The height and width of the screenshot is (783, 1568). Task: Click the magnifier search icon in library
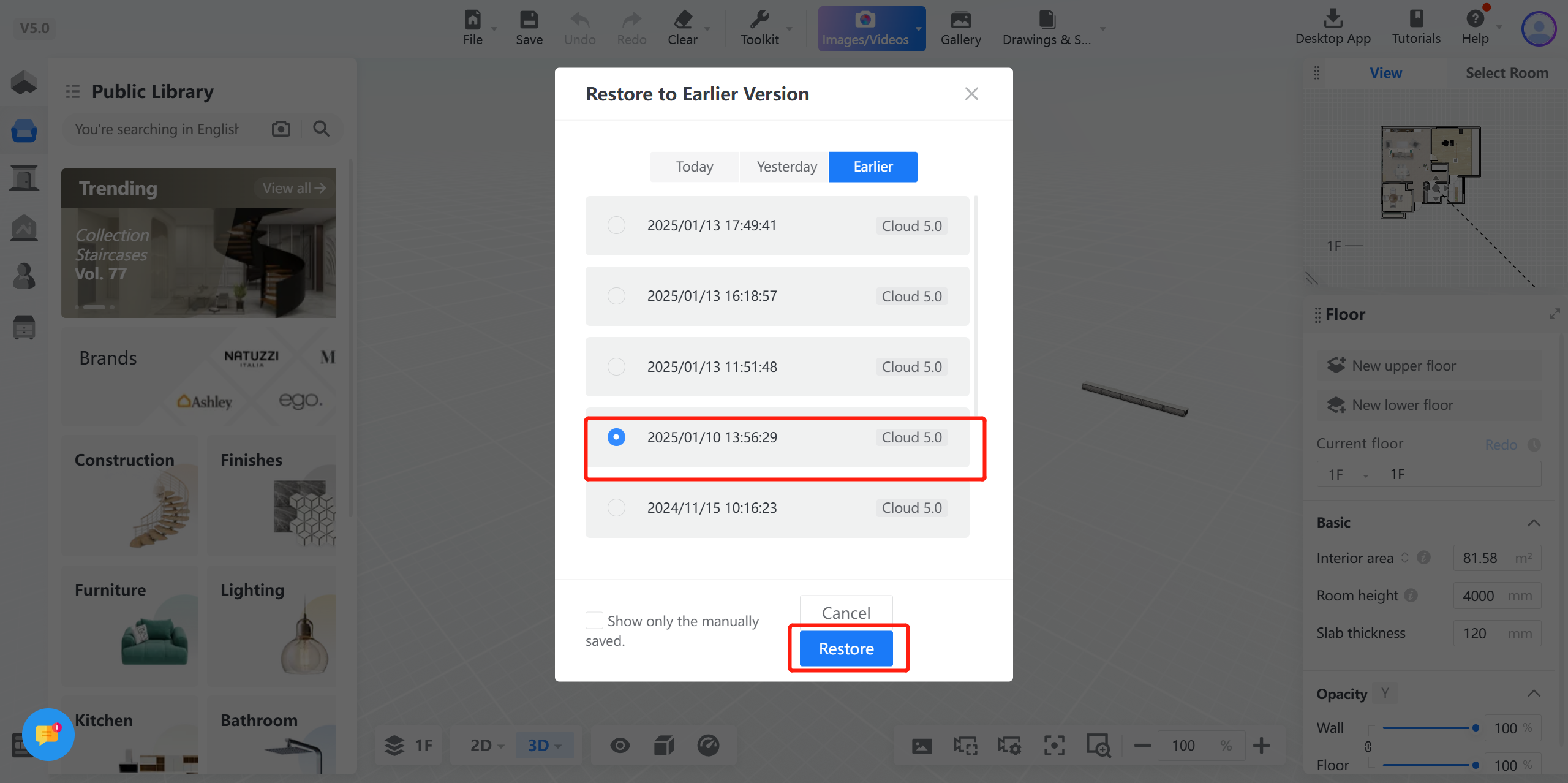click(x=321, y=129)
